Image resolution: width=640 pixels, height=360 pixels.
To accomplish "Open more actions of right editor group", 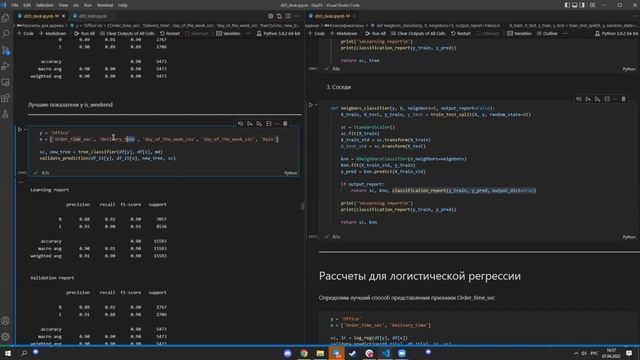I will click(x=636, y=16).
